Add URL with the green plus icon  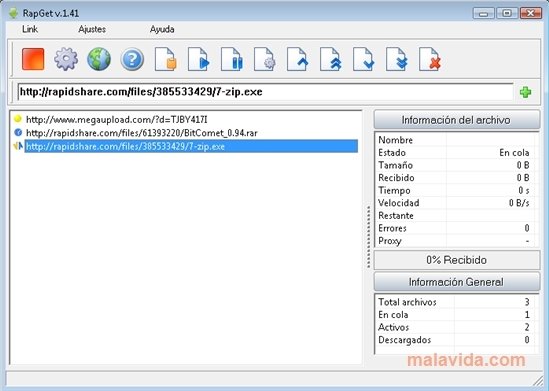[525, 92]
